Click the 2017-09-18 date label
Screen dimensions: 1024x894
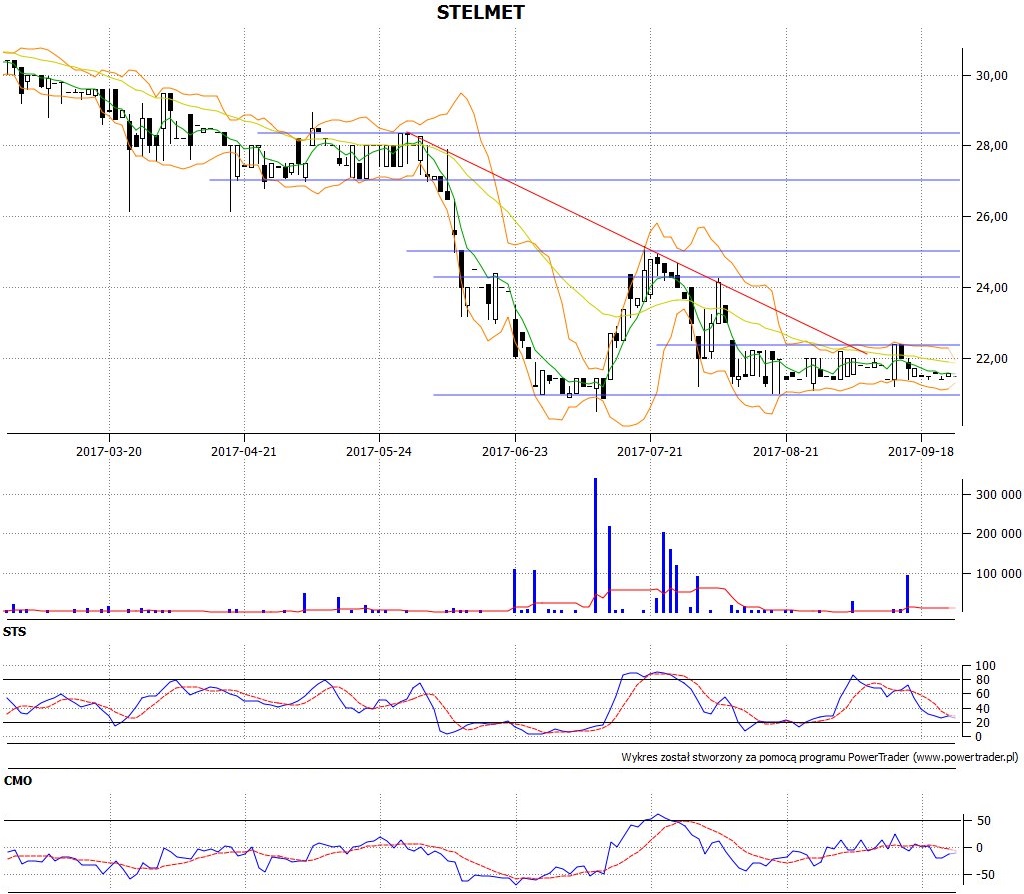click(921, 451)
